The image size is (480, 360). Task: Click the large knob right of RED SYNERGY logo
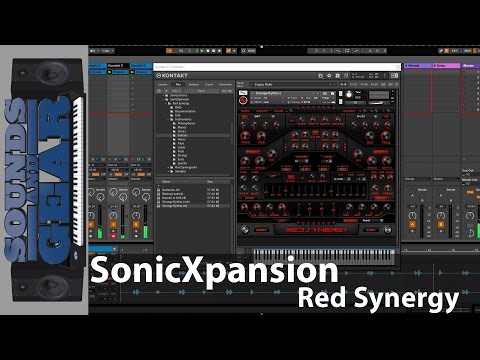(388, 230)
